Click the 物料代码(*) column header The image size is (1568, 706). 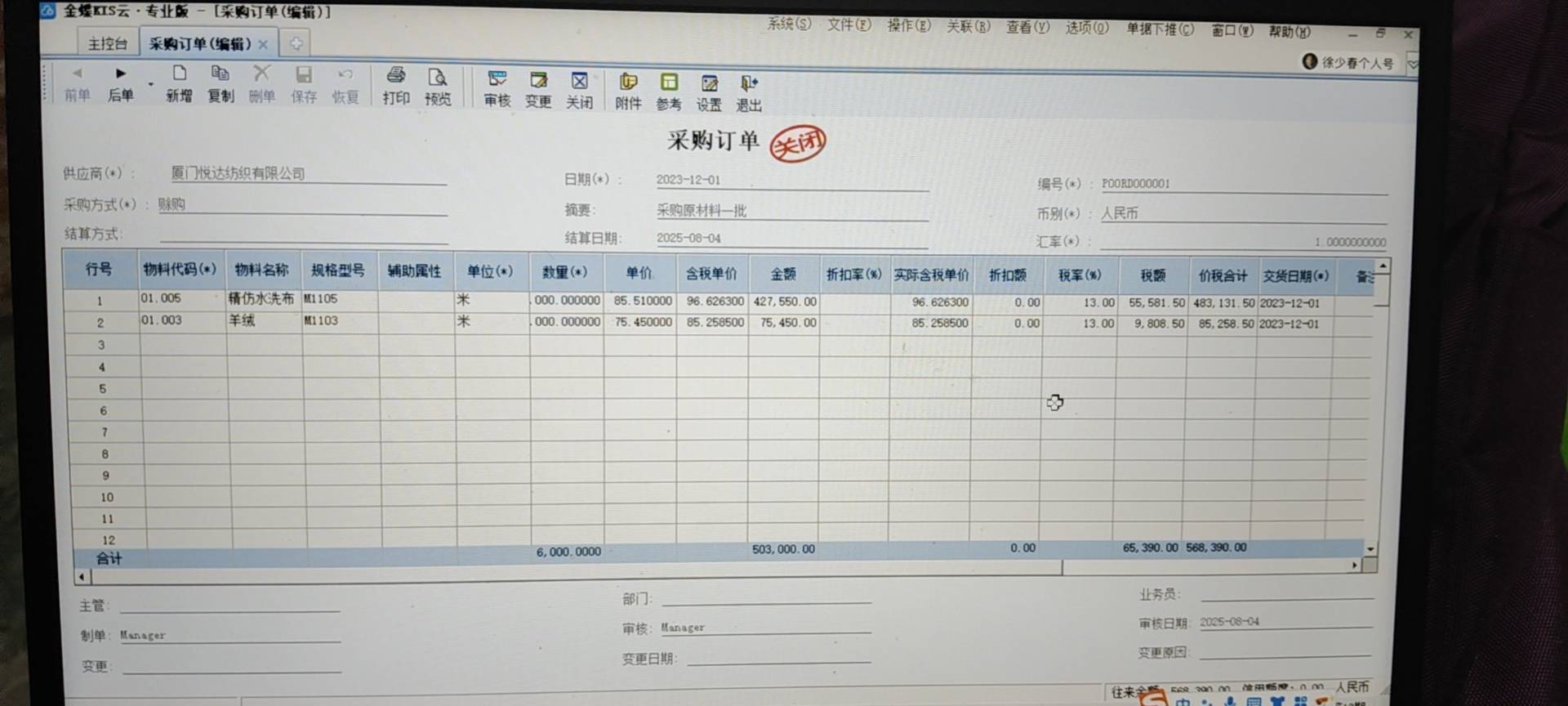point(180,270)
